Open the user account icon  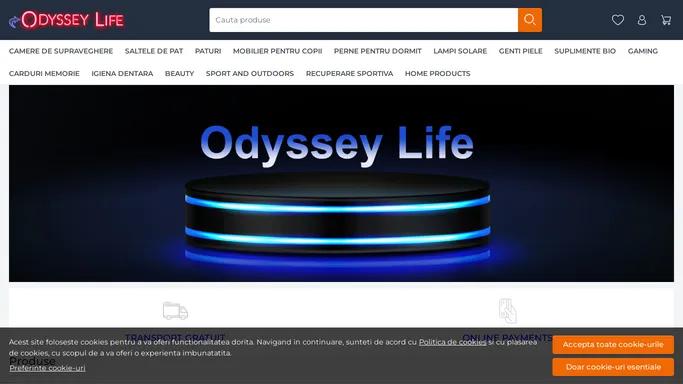coord(642,20)
